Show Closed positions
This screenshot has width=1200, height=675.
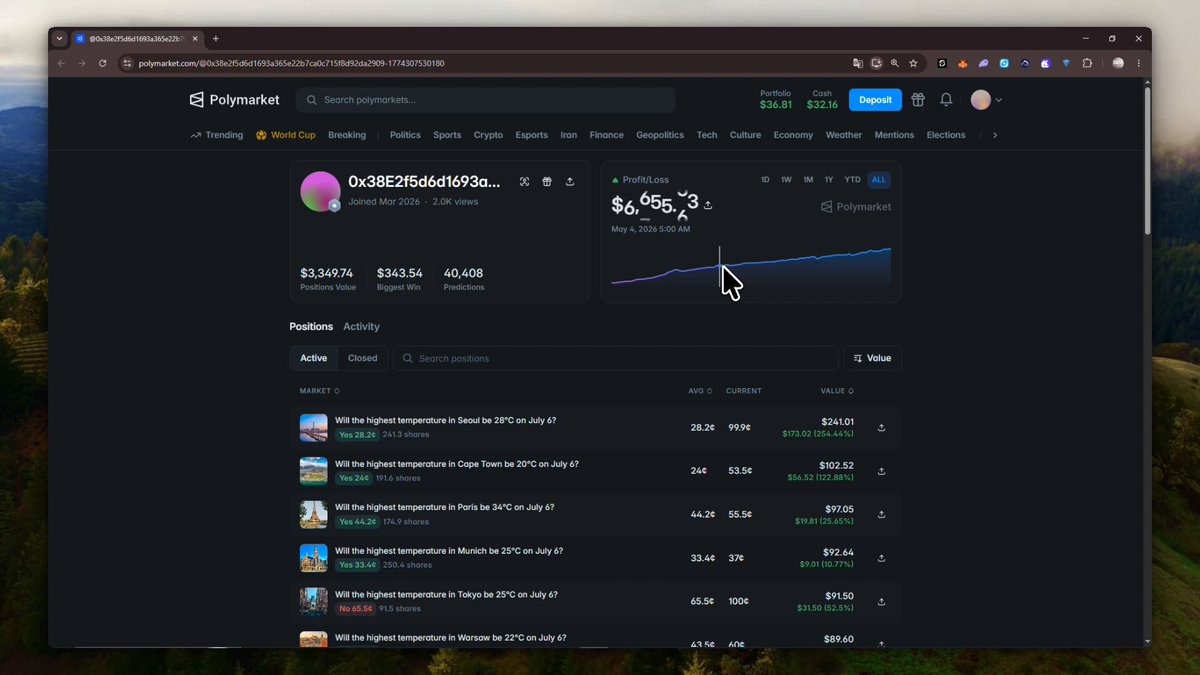point(362,358)
